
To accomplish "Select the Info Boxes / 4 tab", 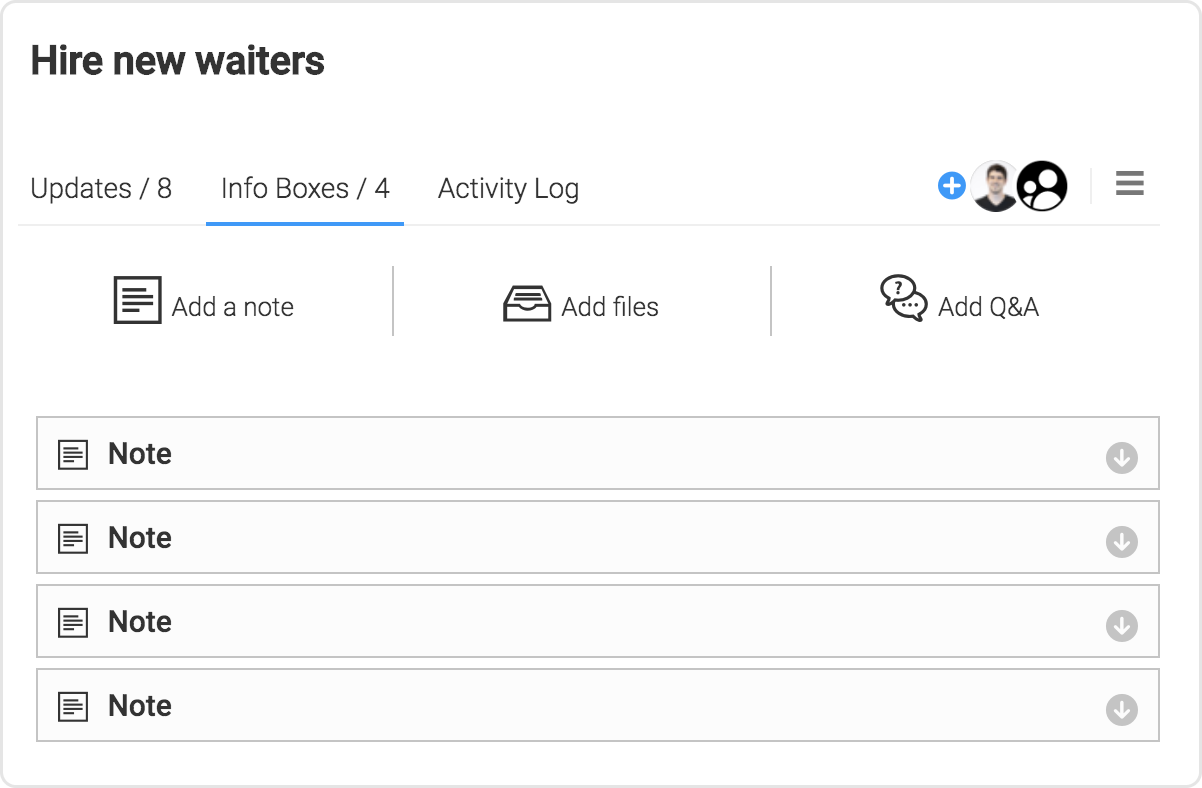I will pos(305,189).
